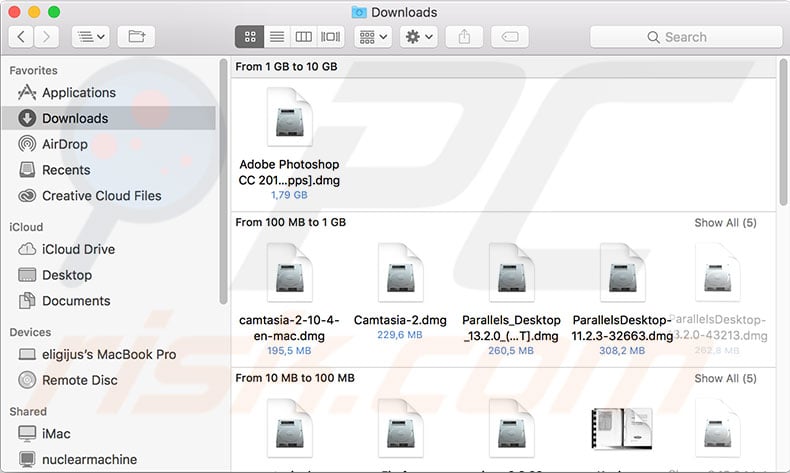This screenshot has height=473, width=790.
Task: Click the Share toolbar button
Action: pos(464,37)
